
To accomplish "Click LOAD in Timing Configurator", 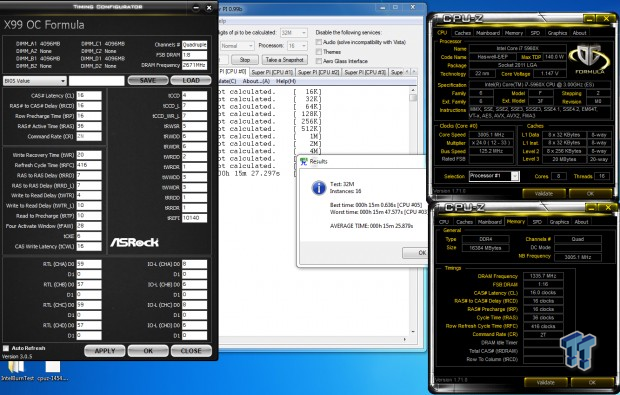I will [191, 80].
